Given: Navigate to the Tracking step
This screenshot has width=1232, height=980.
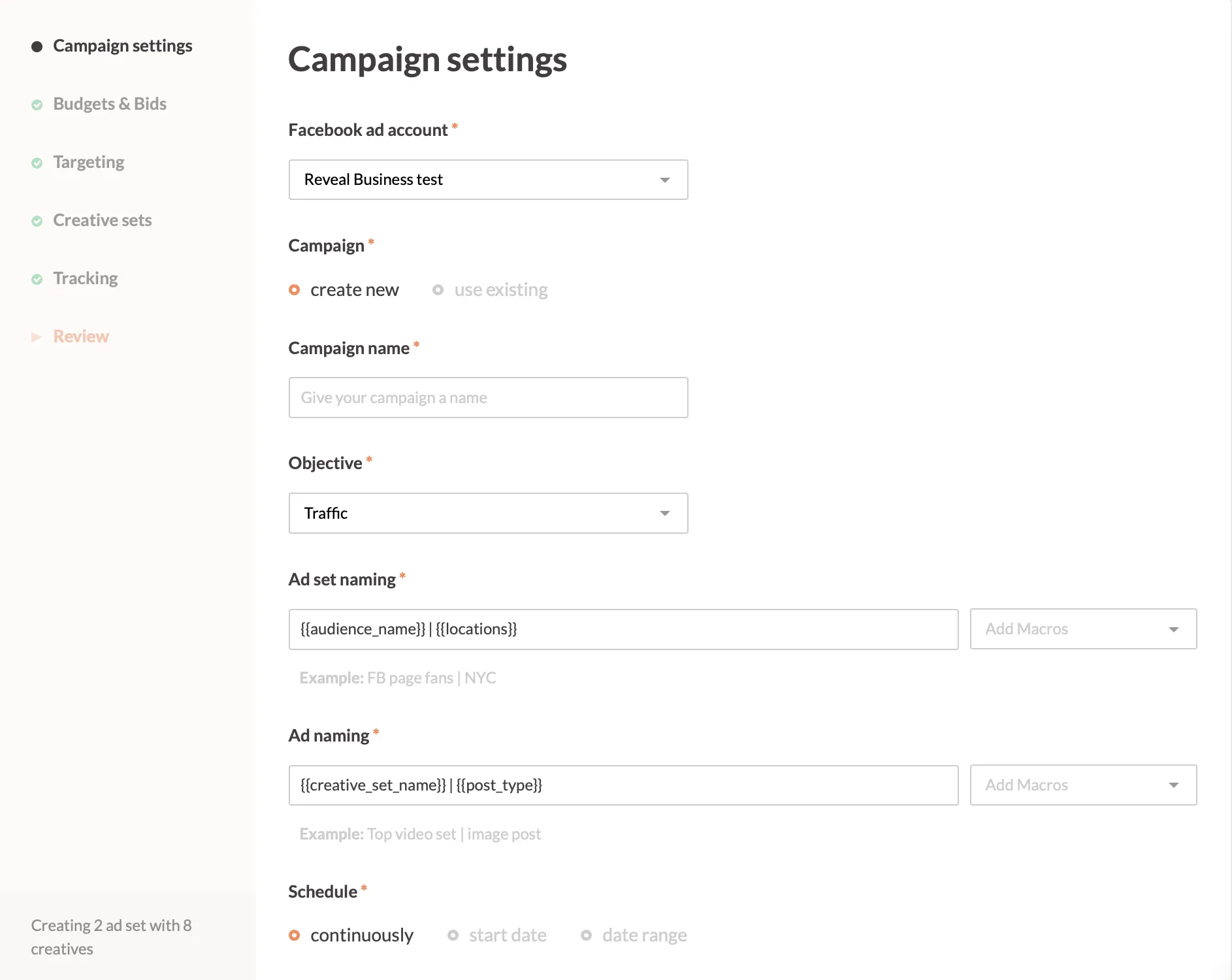Looking at the screenshot, I should (x=86, y=278).
